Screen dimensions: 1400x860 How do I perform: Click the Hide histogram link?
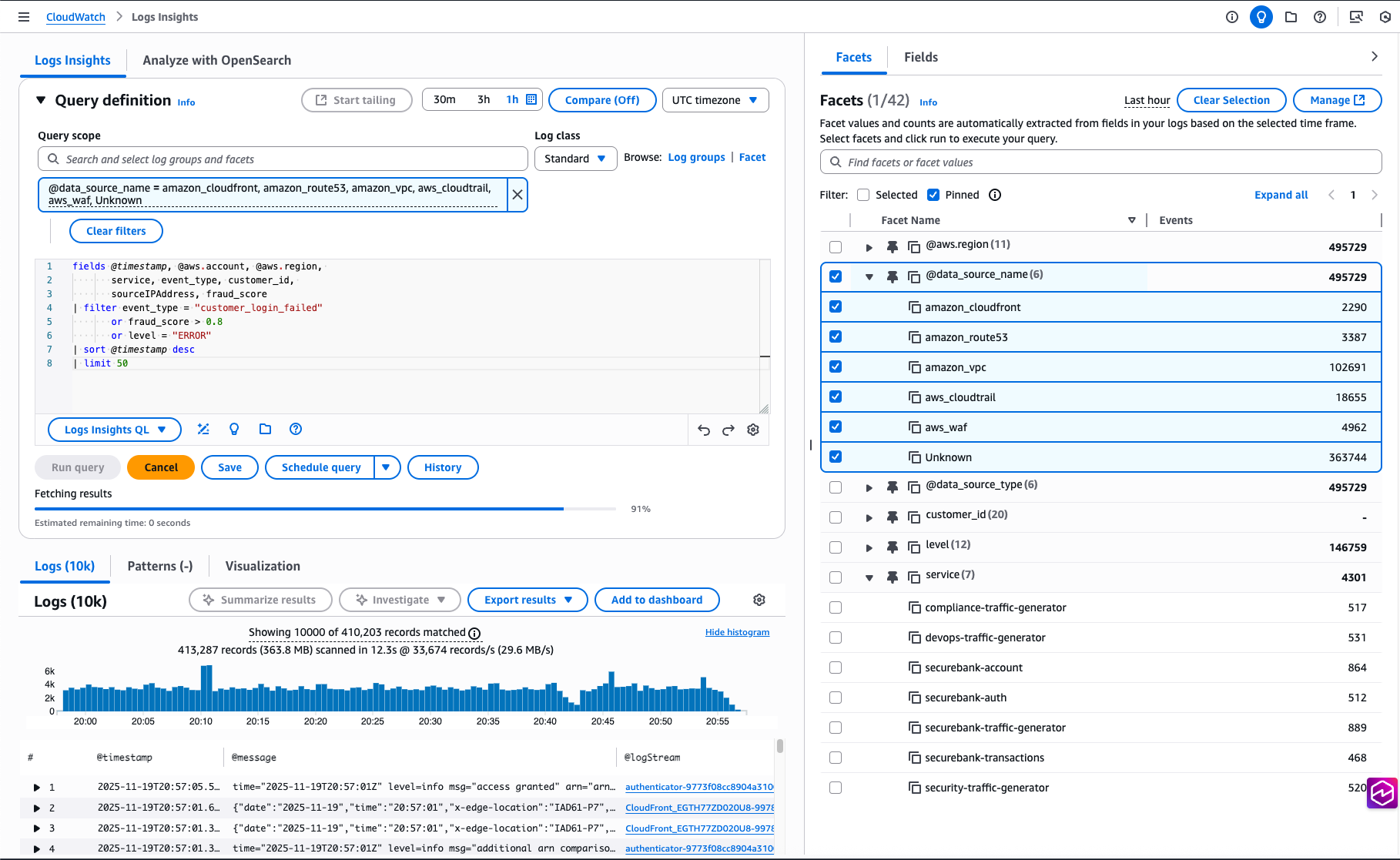click(737, 632)
